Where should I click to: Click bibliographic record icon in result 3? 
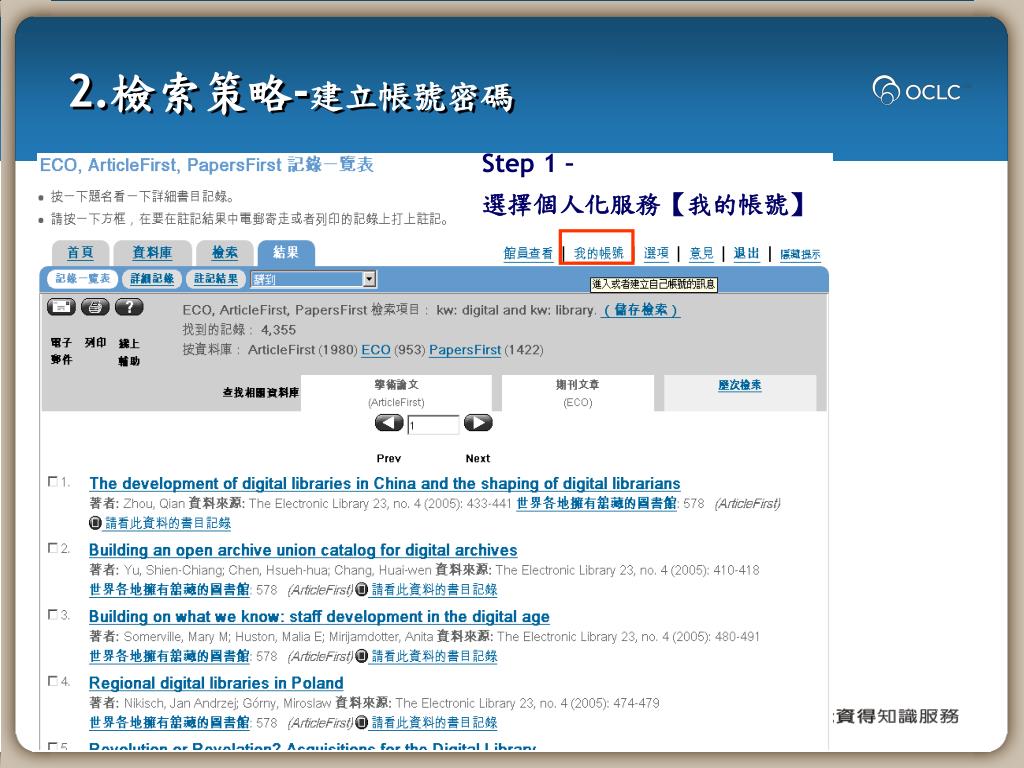pos(362,656)
